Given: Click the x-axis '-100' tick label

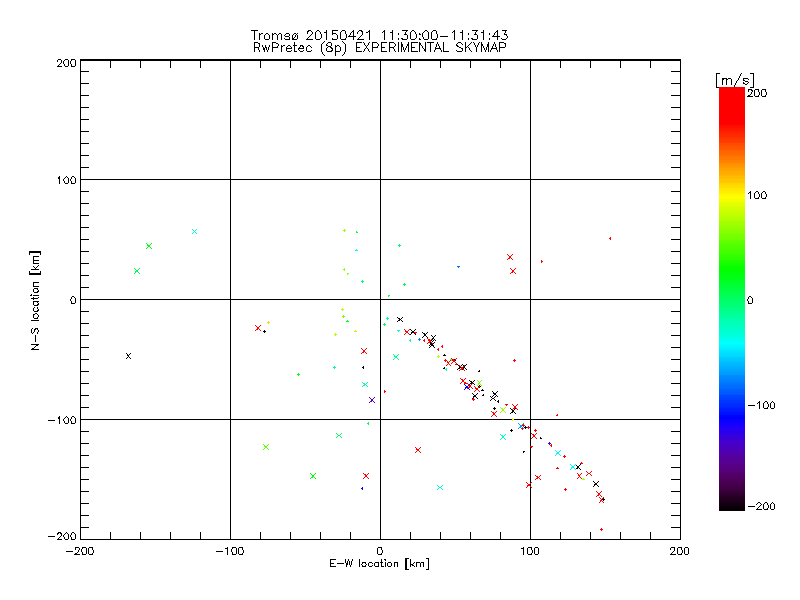Looking at the screenshot, I should (x=230, y=551).
